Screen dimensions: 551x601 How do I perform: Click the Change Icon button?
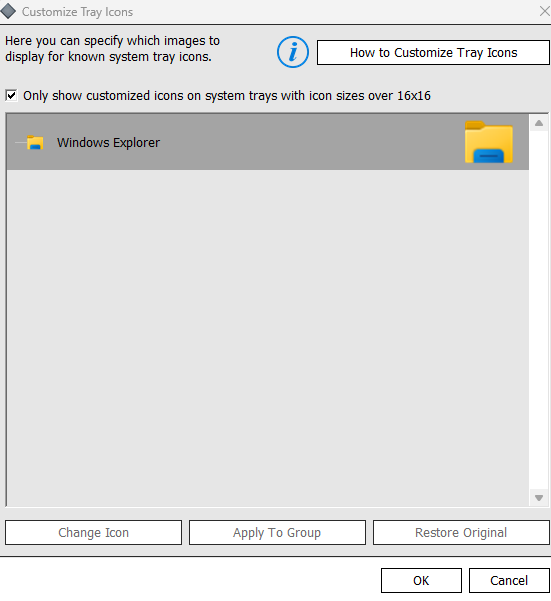[x=93, y=532]
